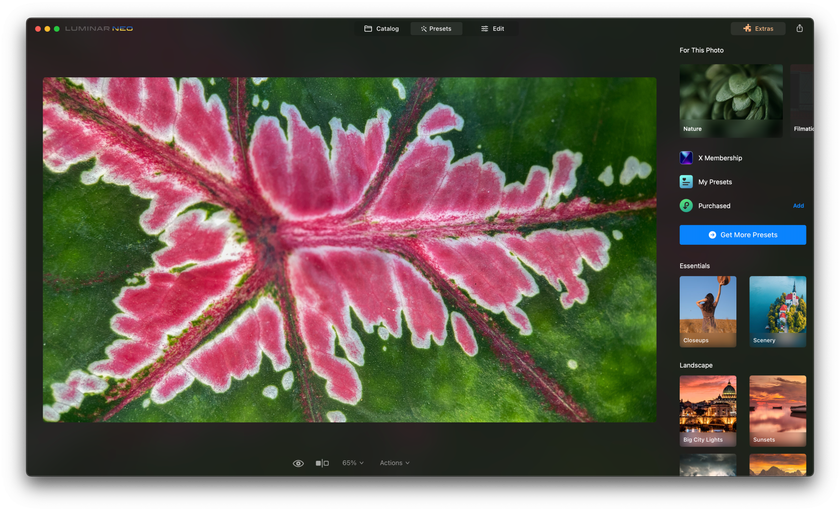
Task: Click the Extras puzzle icon
Action: point(747,28)
